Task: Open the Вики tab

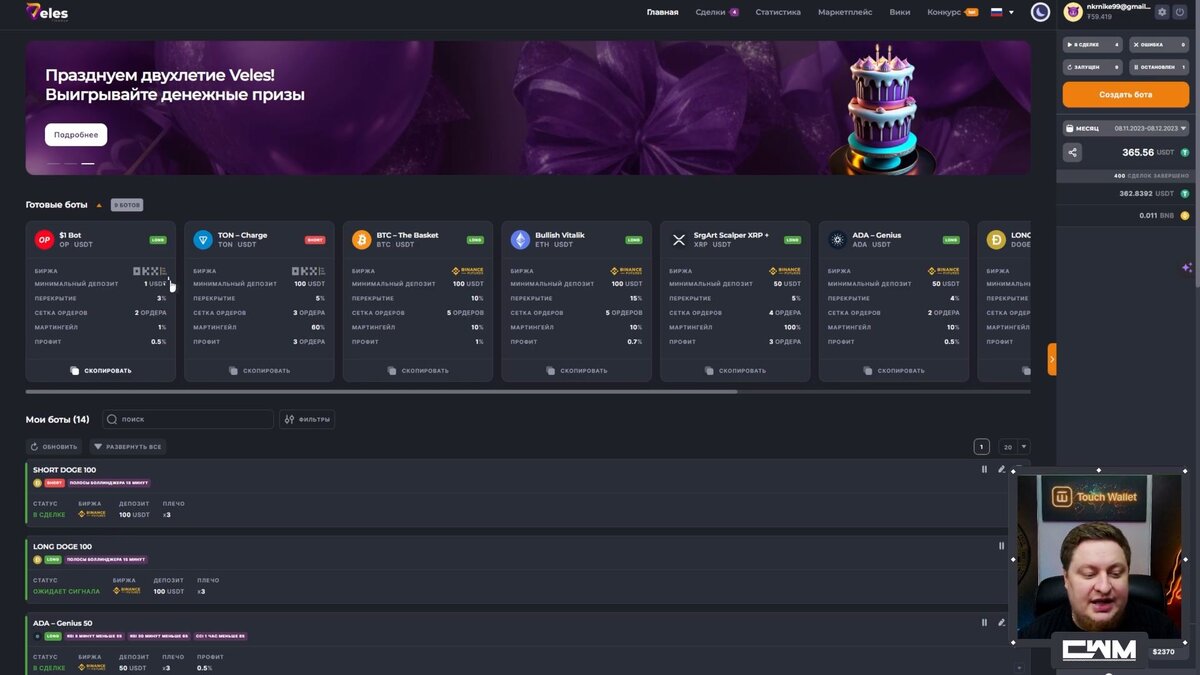Action: [x=899, y=12]
